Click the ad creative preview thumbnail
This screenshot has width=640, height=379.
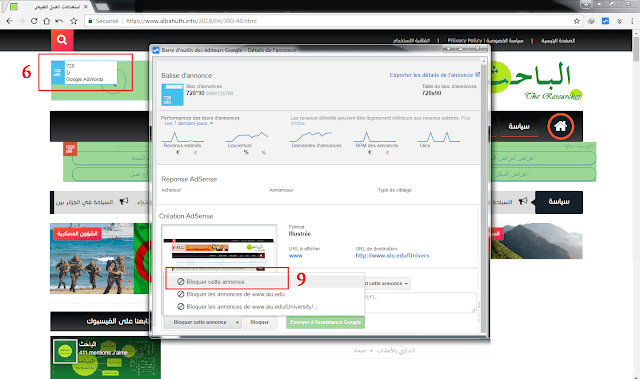(x=219, y=249)
